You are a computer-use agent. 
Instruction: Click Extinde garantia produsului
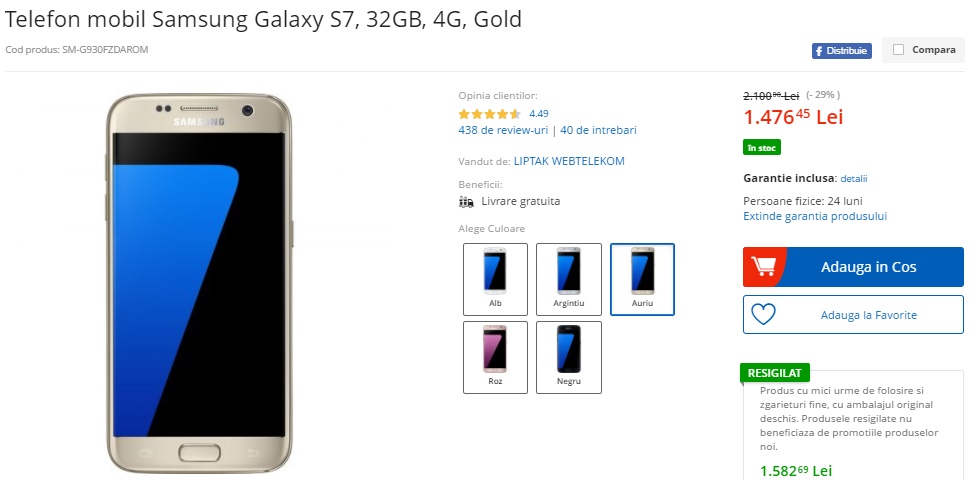tap(815, 216)
